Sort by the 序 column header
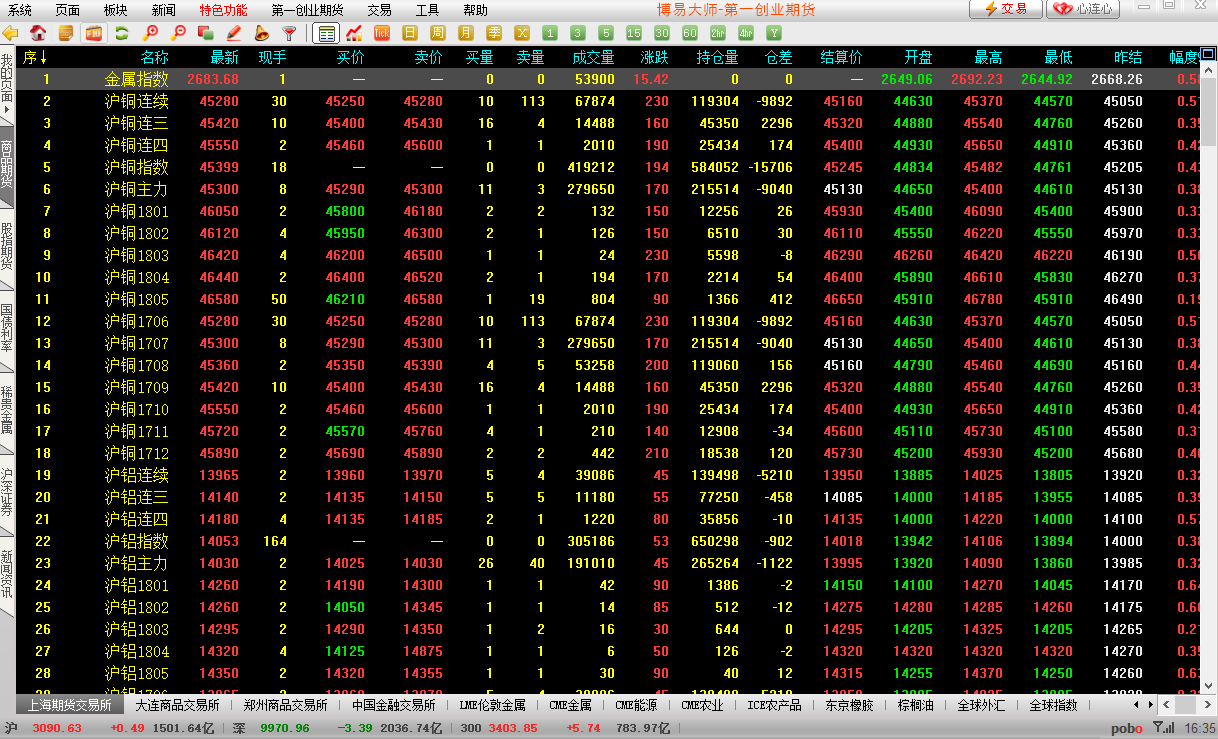Screen dimensions: 1218x739 (x=35, y=57)
